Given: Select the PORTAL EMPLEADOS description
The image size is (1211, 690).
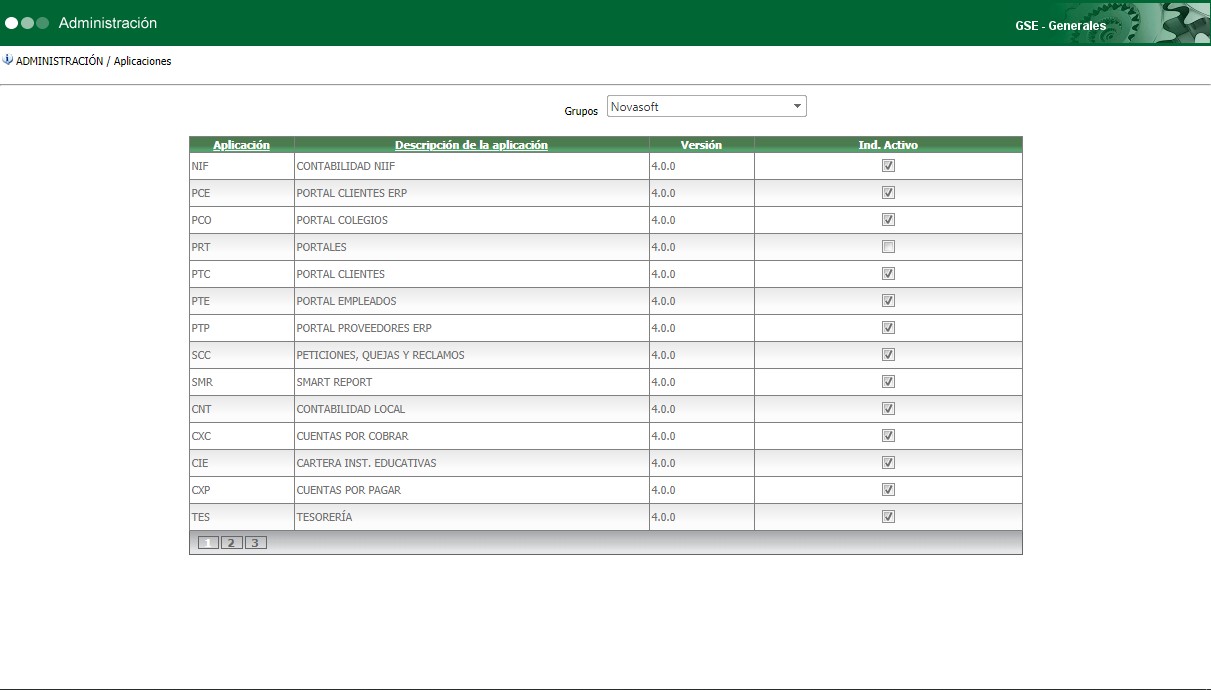Looking at the screenshot, I should [347, 301].
